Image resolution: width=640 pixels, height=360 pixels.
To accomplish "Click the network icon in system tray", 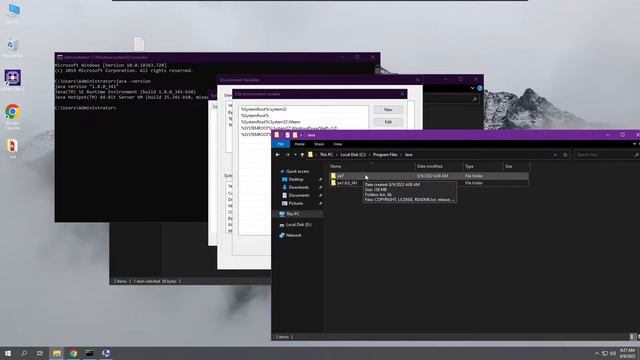I will (605, 353).
